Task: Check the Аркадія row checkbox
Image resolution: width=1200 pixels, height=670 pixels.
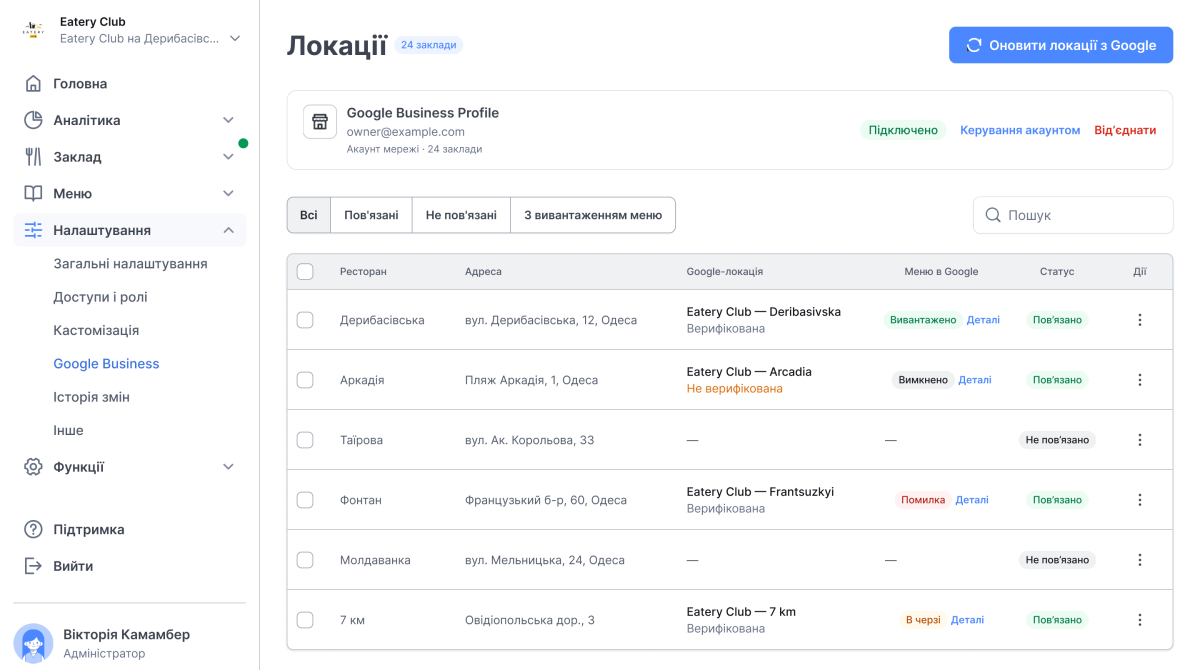Action: pyautogui.click(x=305, y=380)
